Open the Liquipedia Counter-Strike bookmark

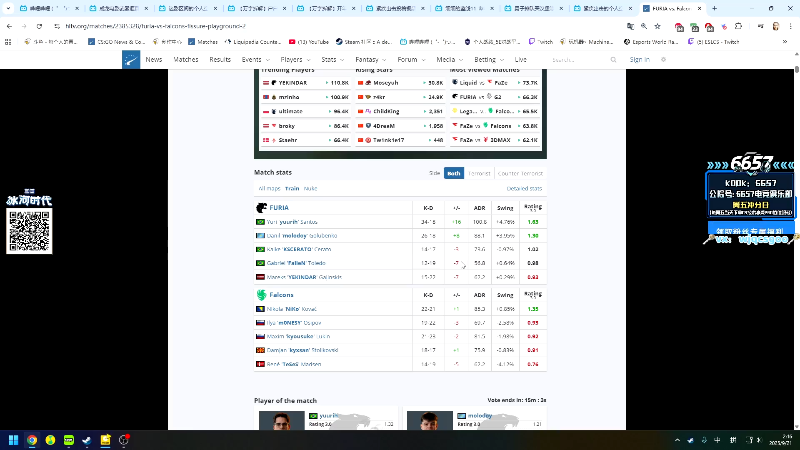pyautogui.click(x=253, y=42)
